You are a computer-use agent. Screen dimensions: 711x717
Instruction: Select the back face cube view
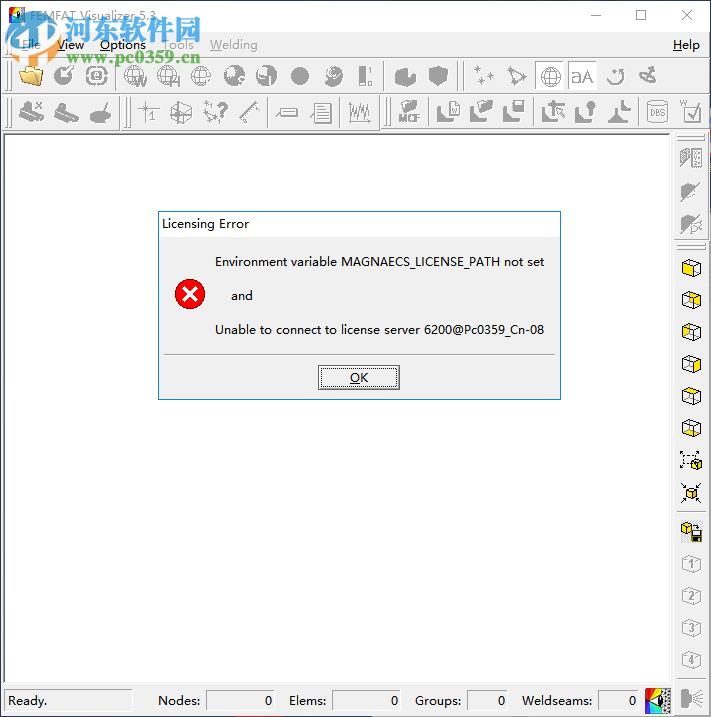pyautogui.click(x=691, y=300)
